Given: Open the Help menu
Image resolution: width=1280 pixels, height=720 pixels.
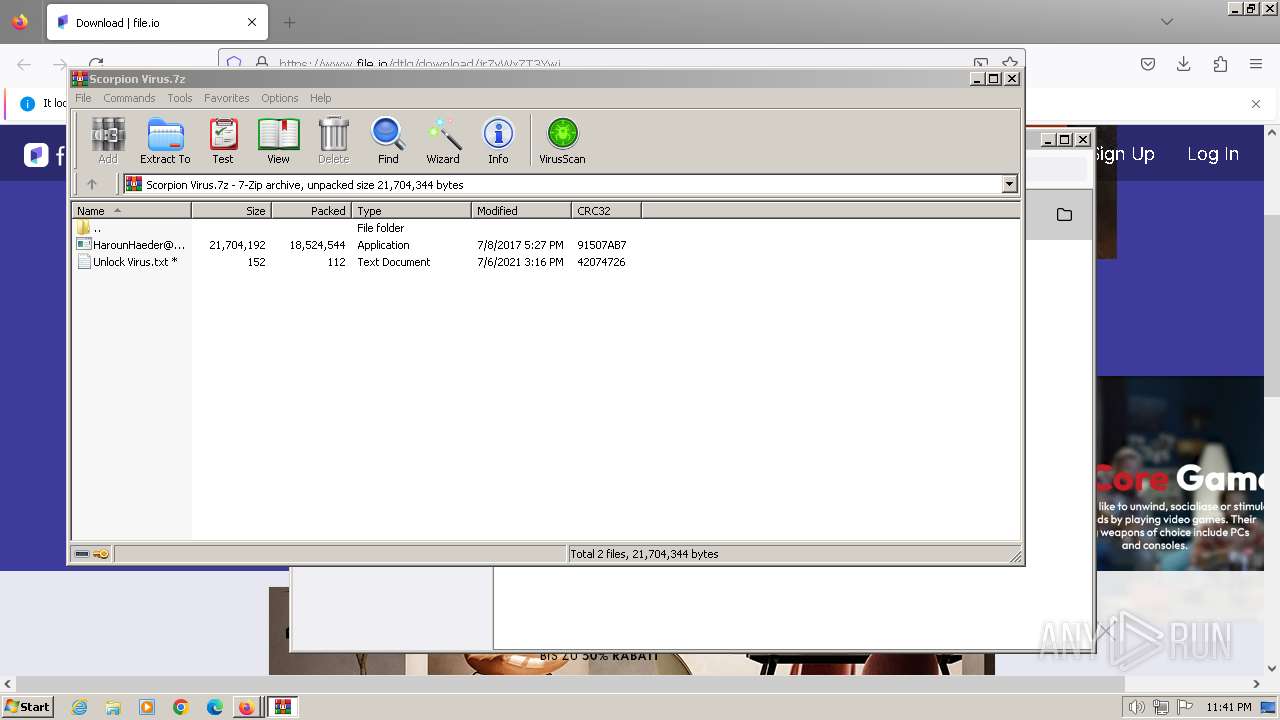Looking at the screenshot, I should [321, 98].
